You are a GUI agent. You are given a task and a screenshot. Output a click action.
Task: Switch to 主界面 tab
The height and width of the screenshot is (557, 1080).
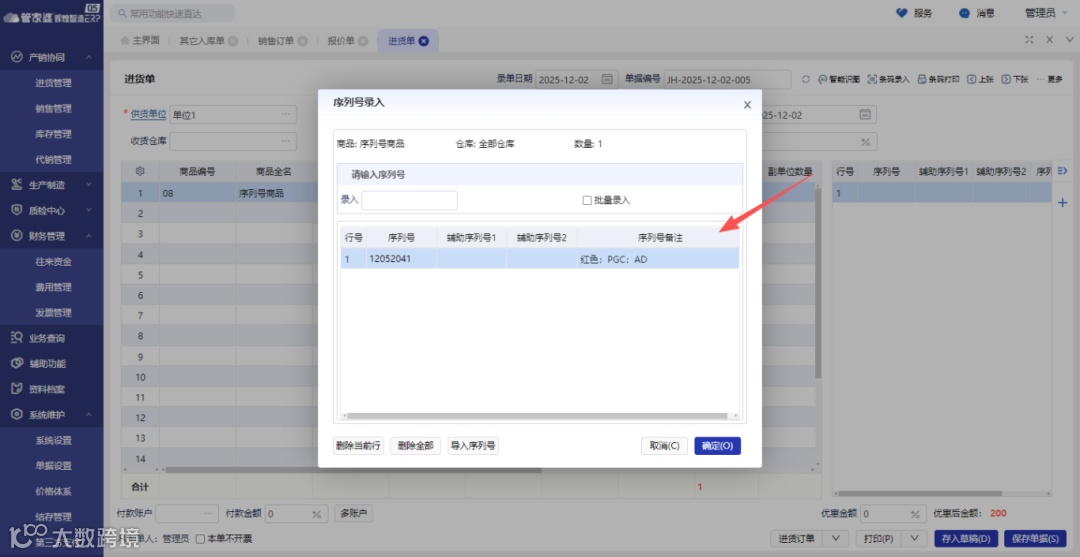pyautogui.click(x=139, y=41)
